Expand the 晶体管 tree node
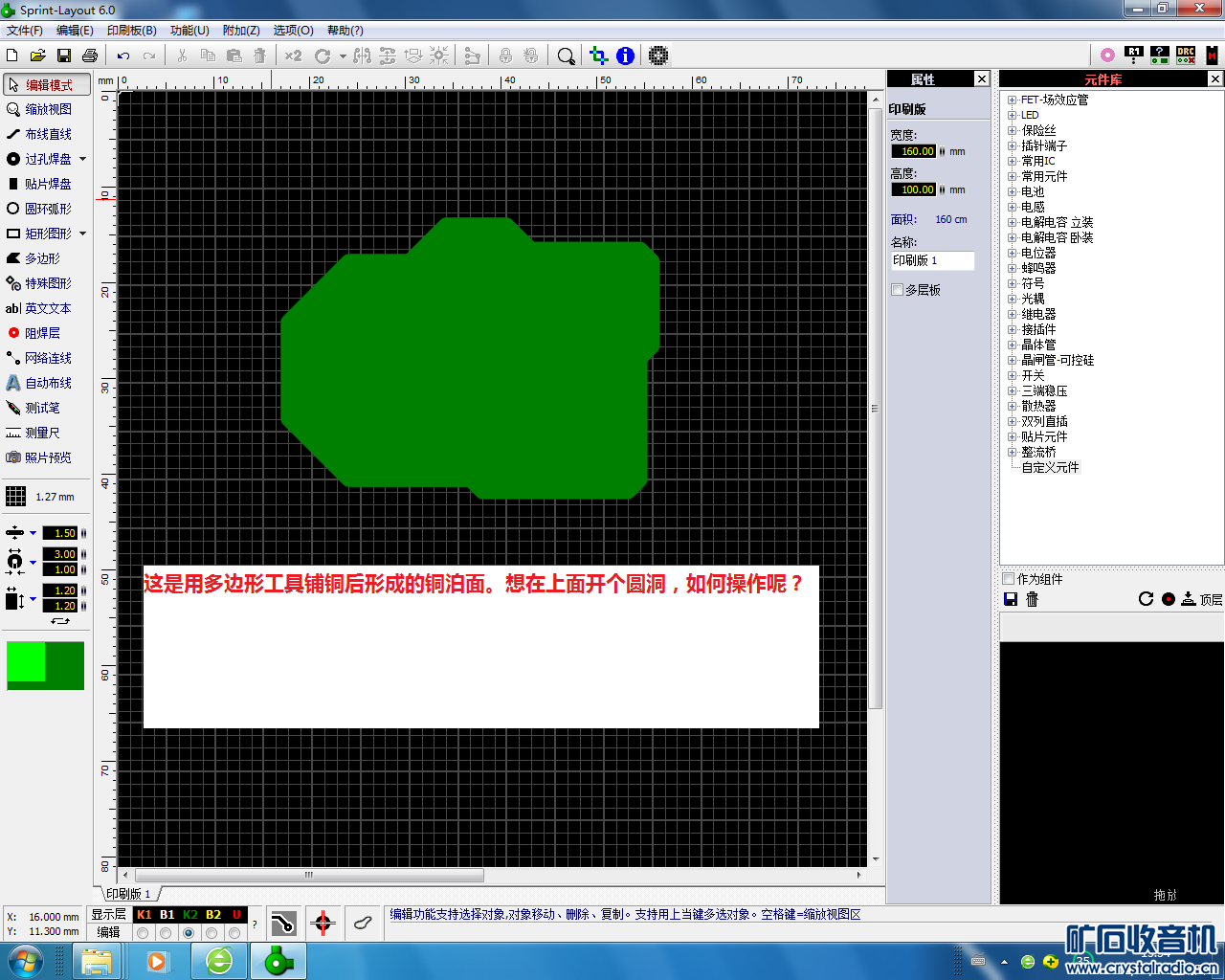This screenshot has width=1225, height=980. 1012,345
